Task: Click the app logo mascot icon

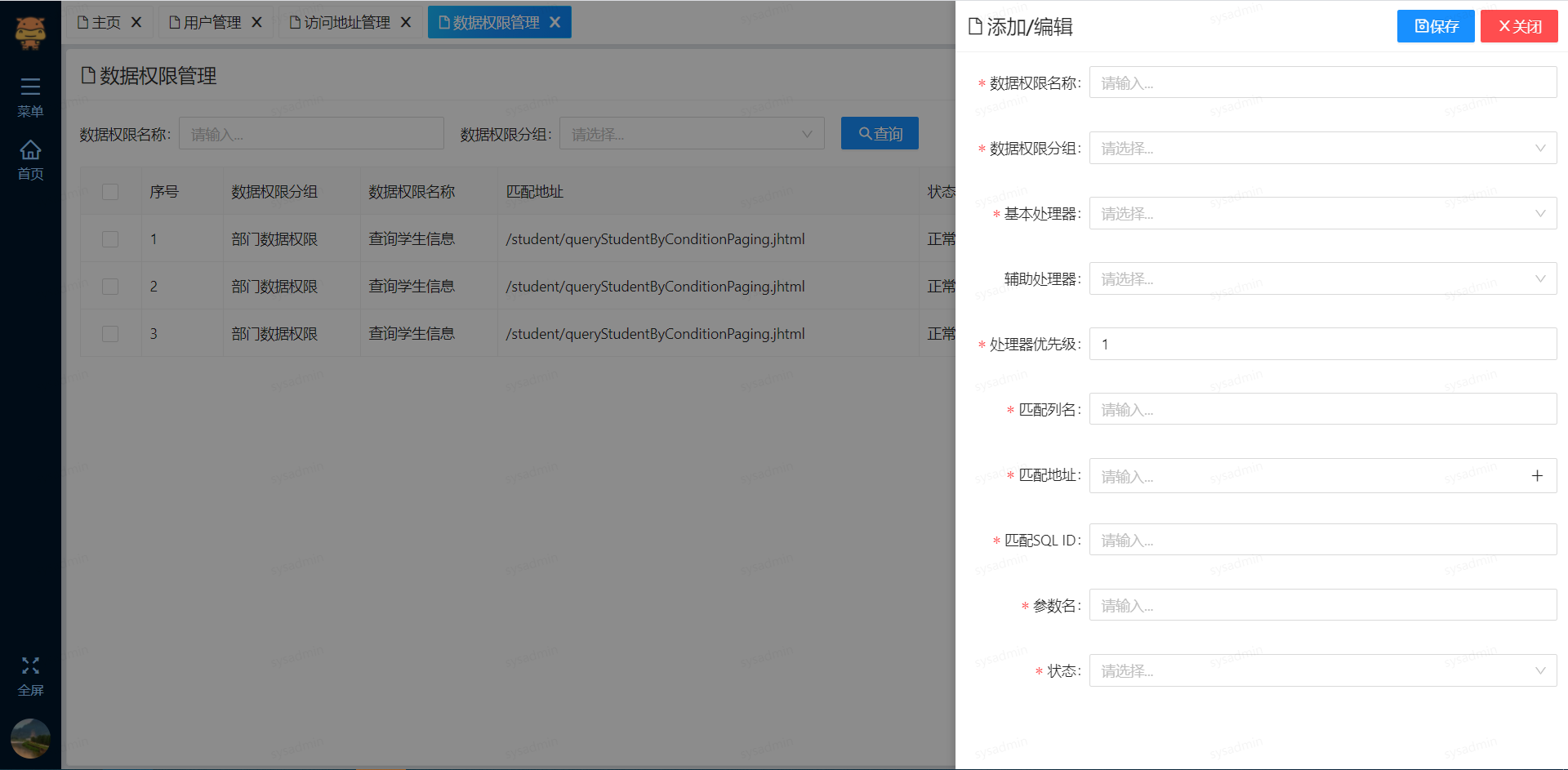Action: [x=30, y=33]
